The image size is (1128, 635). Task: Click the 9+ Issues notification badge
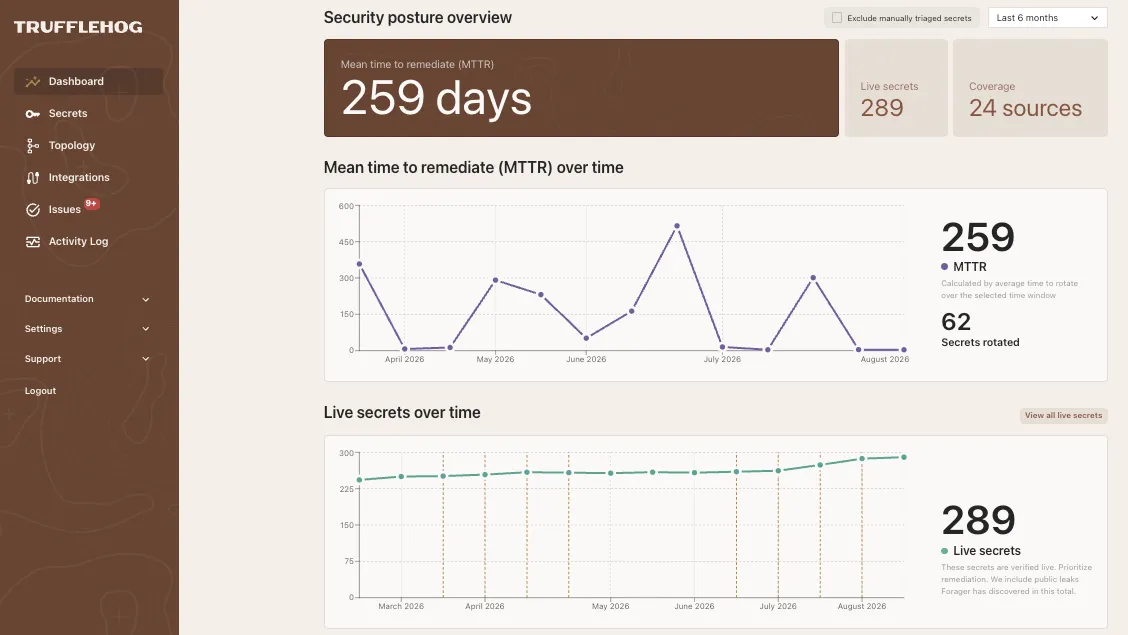tap(91, 204)
